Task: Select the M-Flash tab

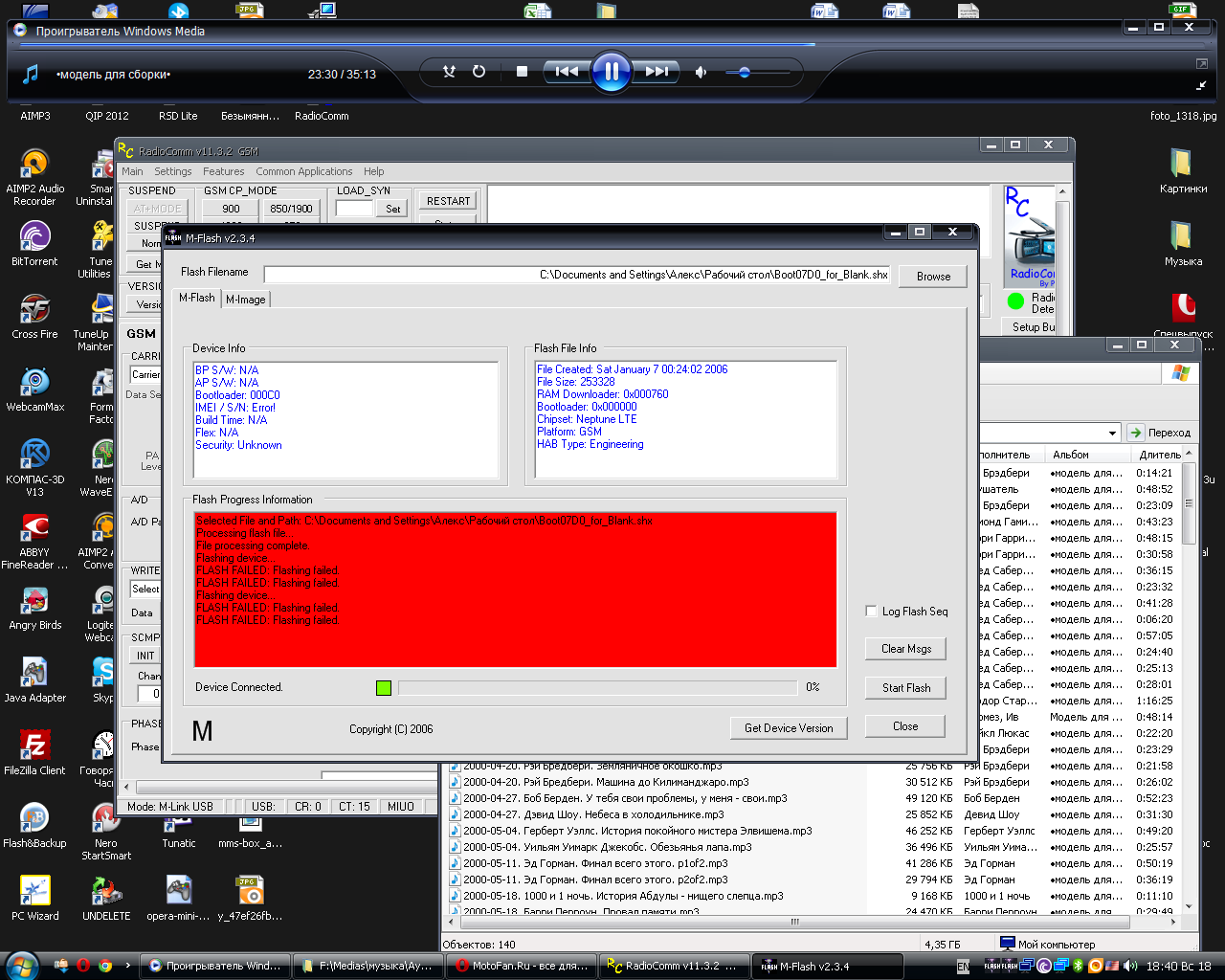Action: click(197, 298)
